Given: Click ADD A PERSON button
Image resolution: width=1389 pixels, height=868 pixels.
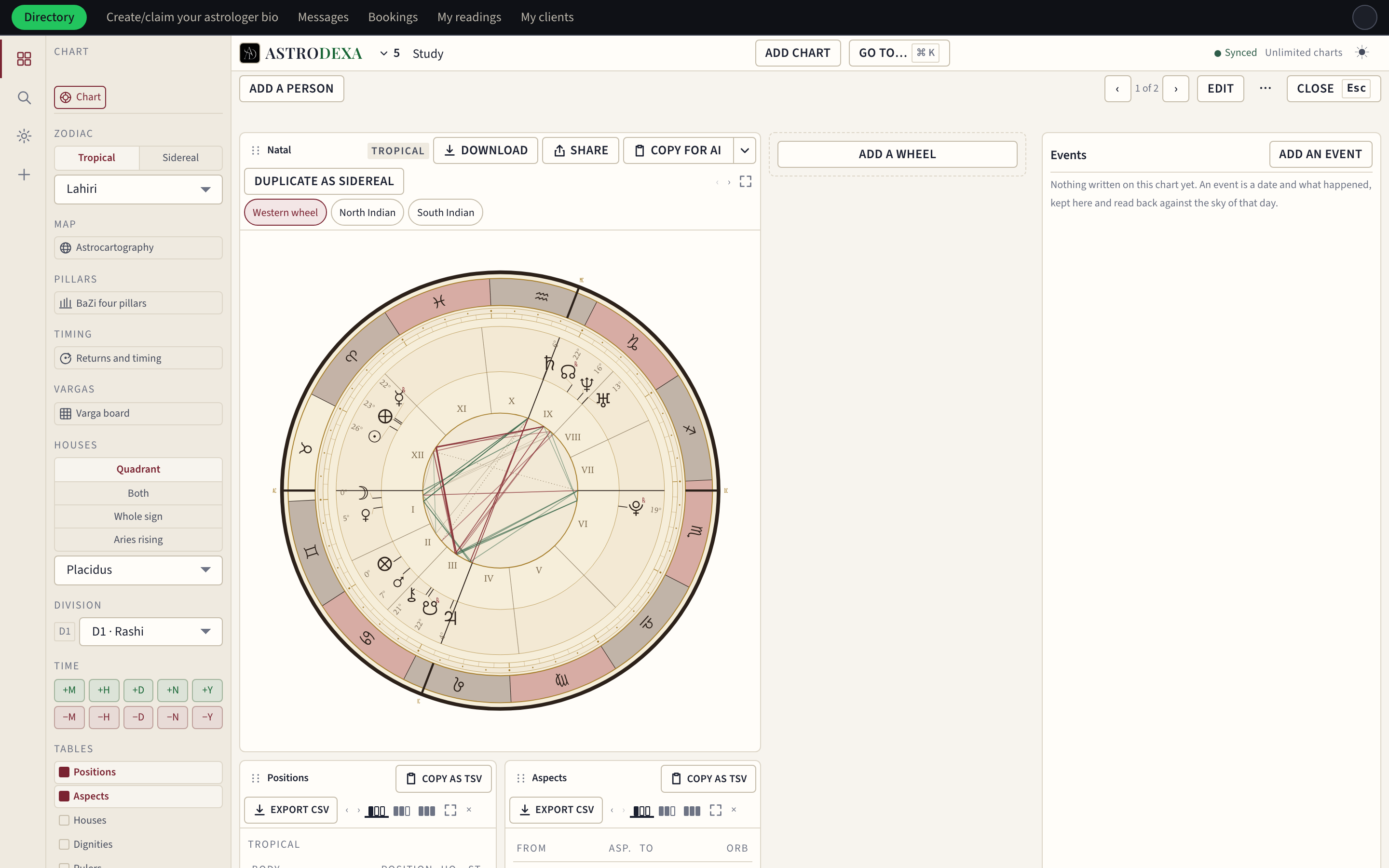Looking at the screenshot, I should click(x=292, y=89).
